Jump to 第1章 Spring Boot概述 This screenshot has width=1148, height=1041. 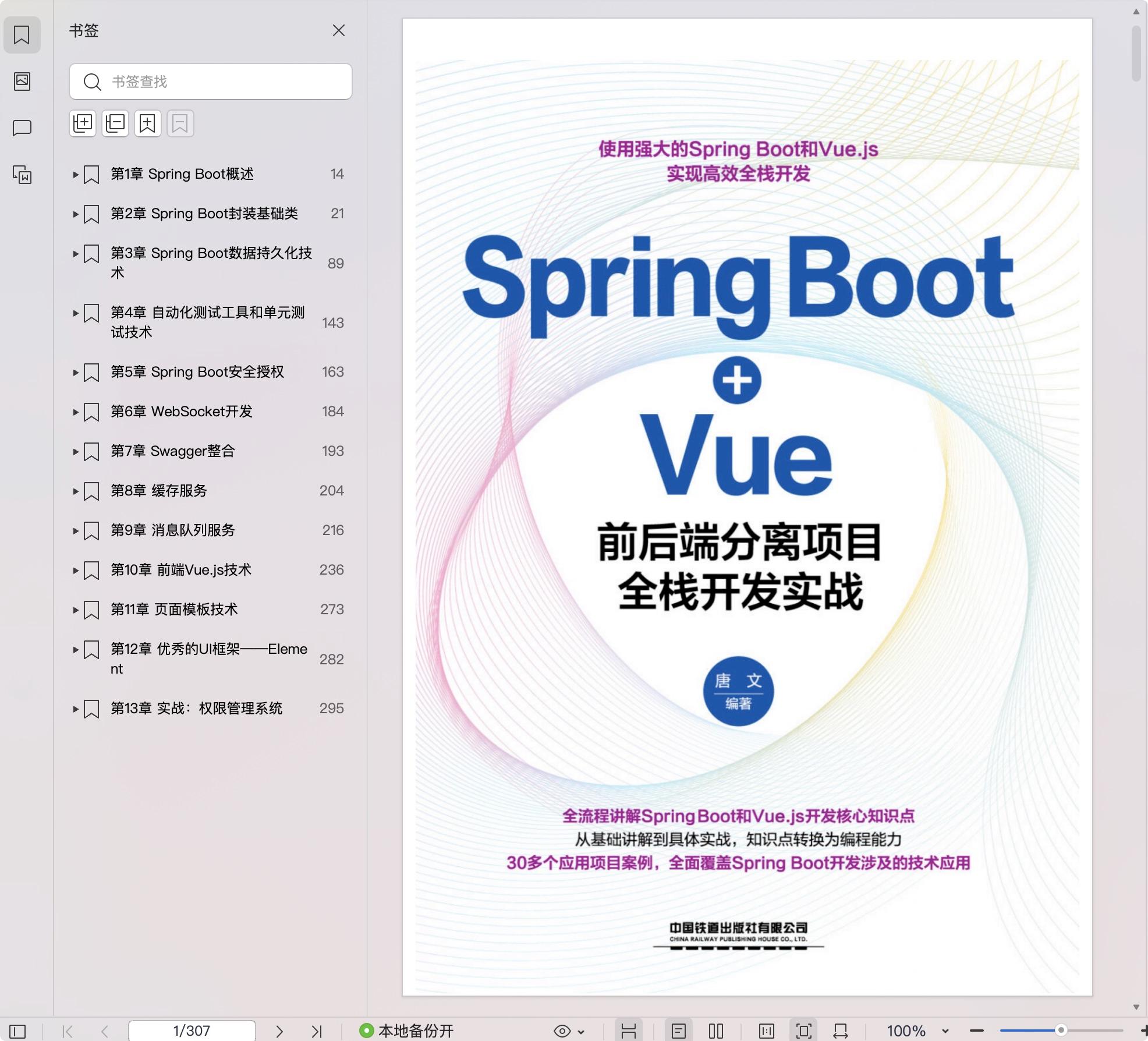point(182,174)
